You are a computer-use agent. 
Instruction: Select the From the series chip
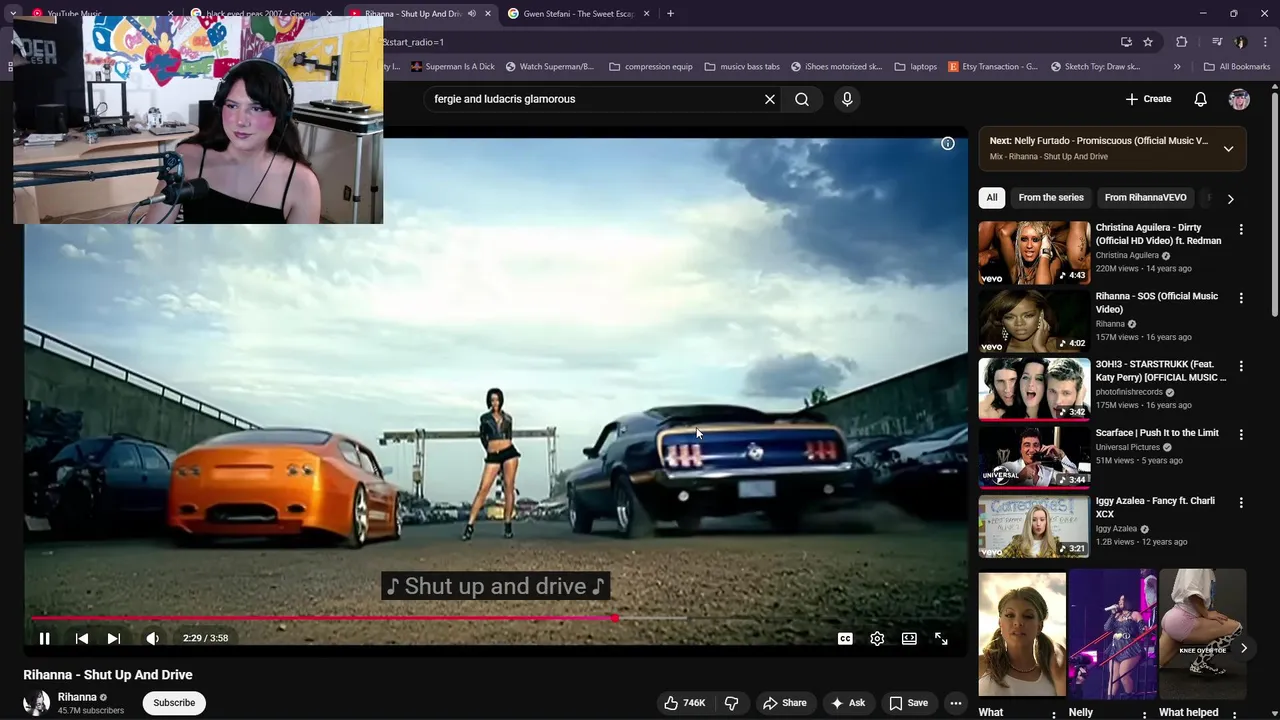click(x=1051, y=197)
